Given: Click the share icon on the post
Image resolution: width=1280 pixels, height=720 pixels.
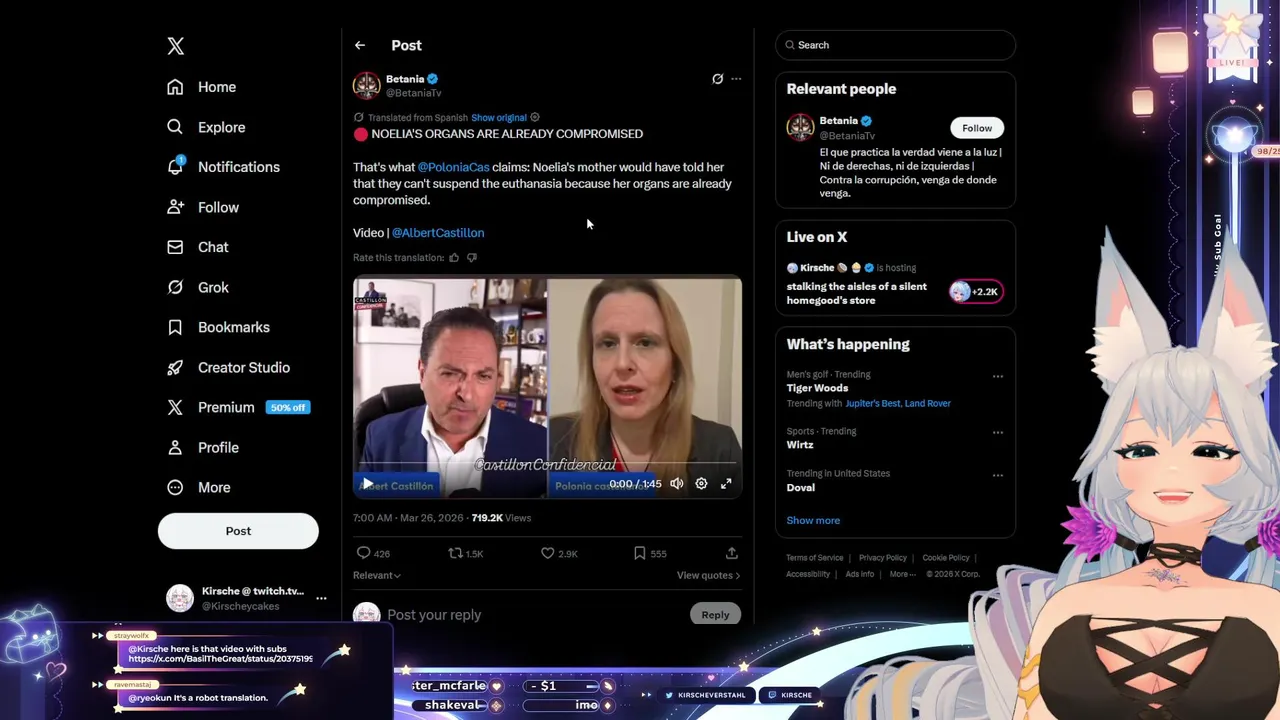Looking at the screenshot, I should pyautogui.click(x=732, y=553).
